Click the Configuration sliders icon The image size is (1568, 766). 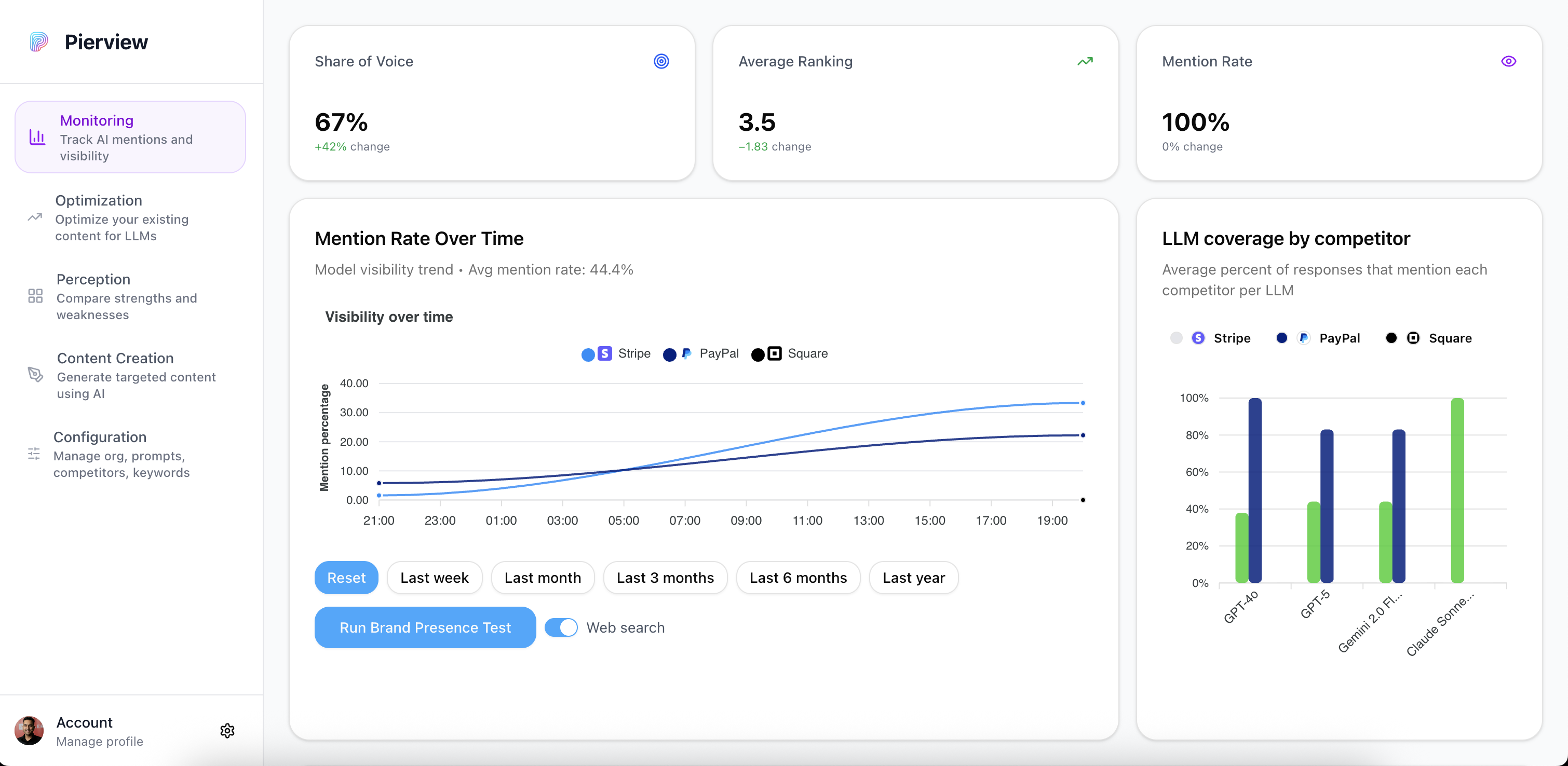[34, 454]
